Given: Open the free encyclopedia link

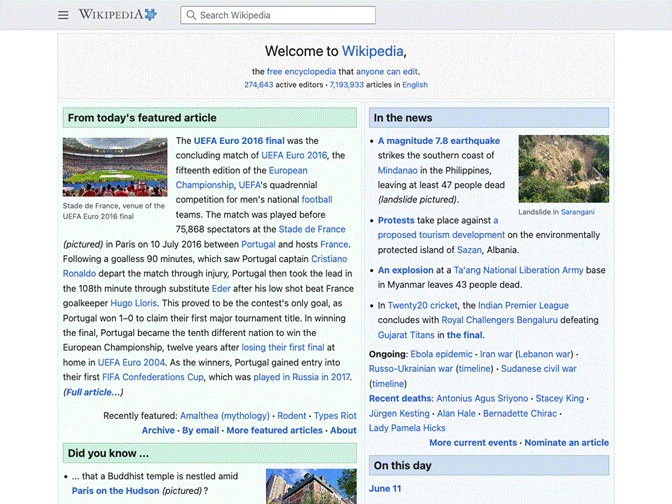Looking at the screenshot, I should (301, 72).
